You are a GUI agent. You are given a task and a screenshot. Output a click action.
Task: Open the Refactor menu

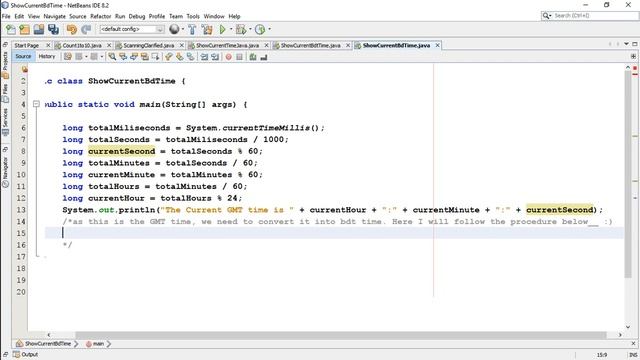[x=100, y=16]
